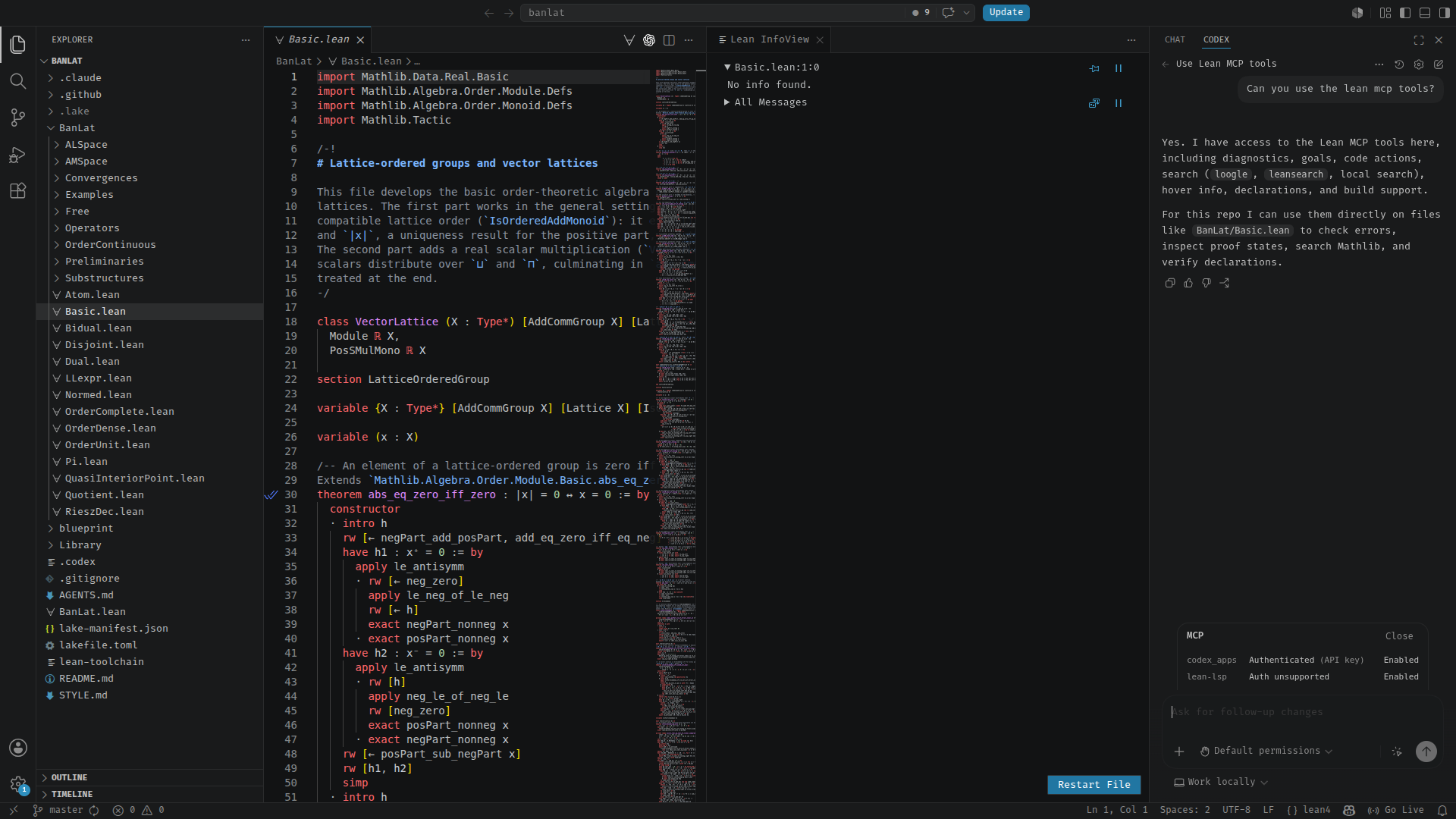Start a new Codex chat
Screen dimensions: 1456x819
click(1439, 64)
